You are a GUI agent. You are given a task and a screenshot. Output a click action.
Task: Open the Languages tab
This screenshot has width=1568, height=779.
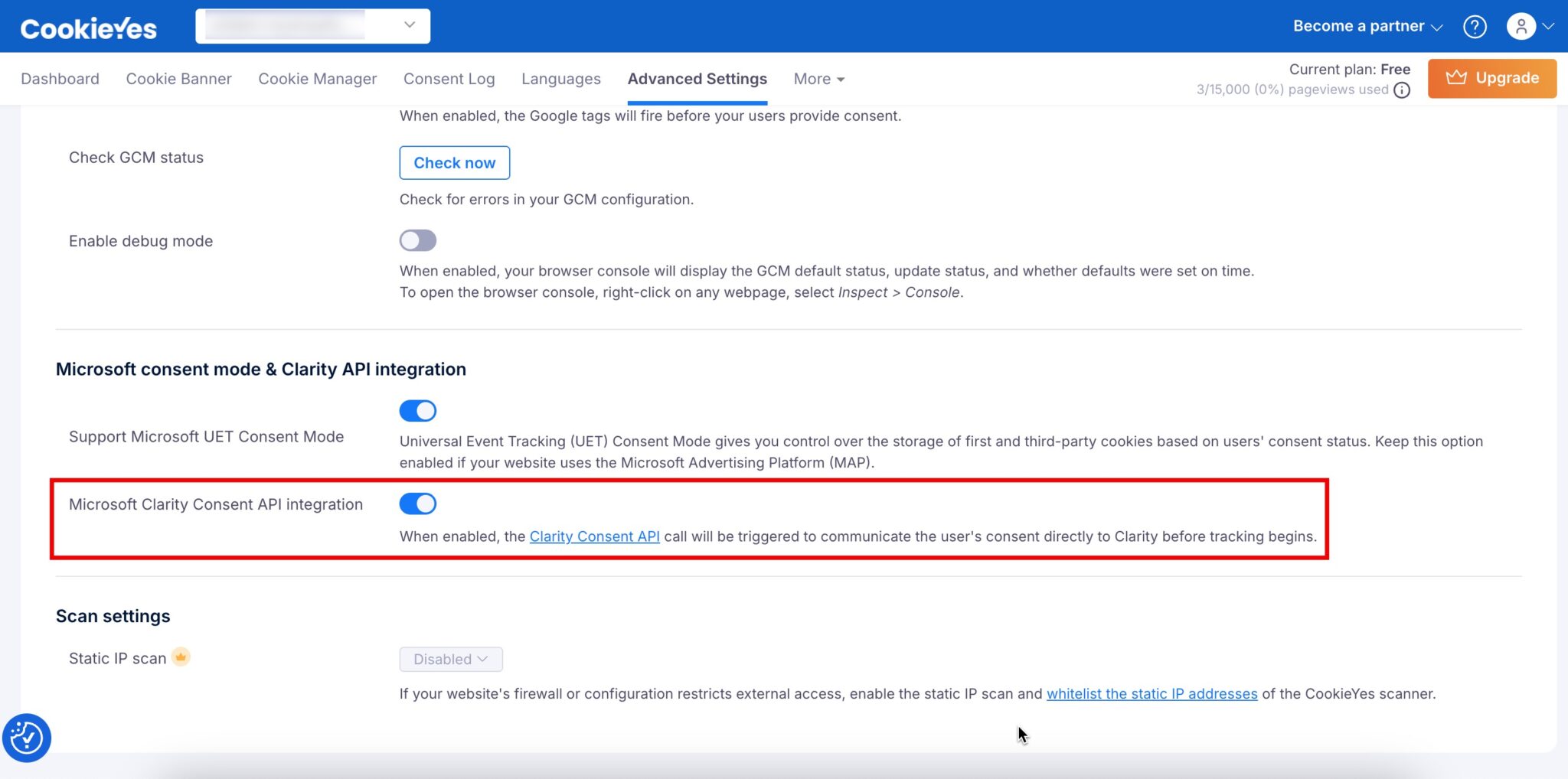pyautogui.click(x=560, y=79)
